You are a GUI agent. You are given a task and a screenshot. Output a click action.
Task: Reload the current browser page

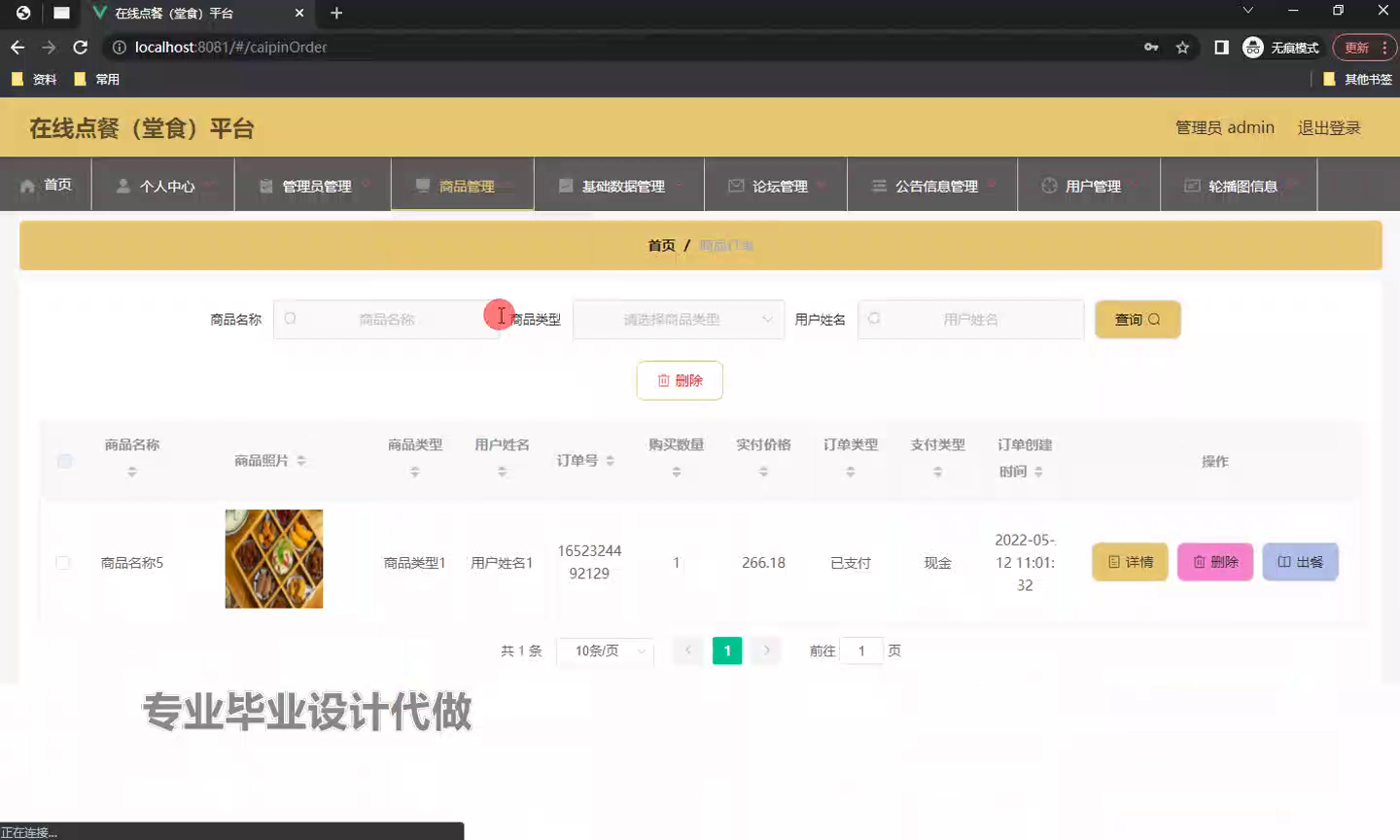click(x=81, y=47)
